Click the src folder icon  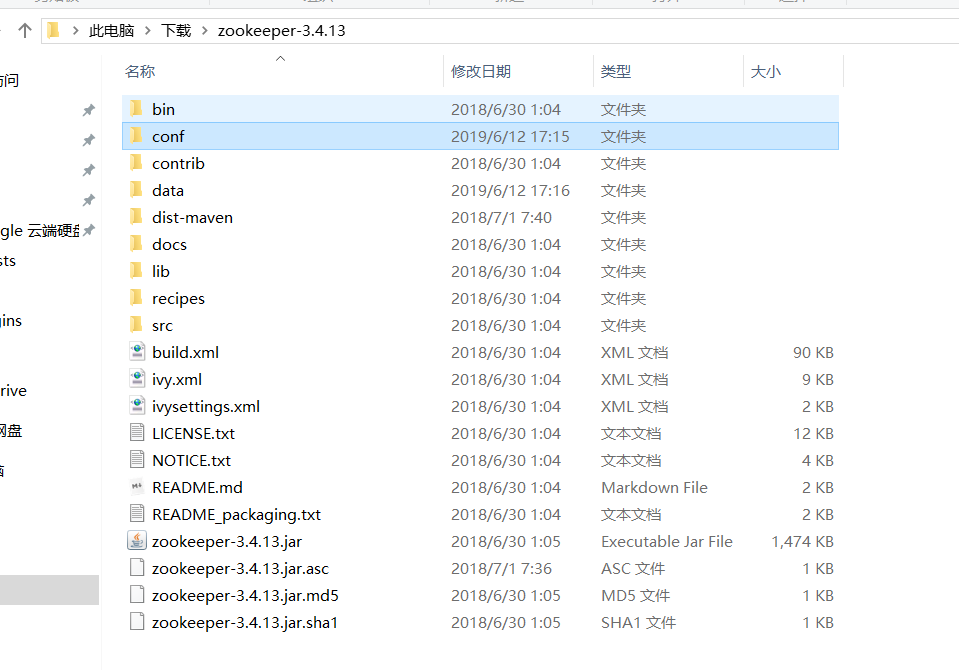click(136, 325)
